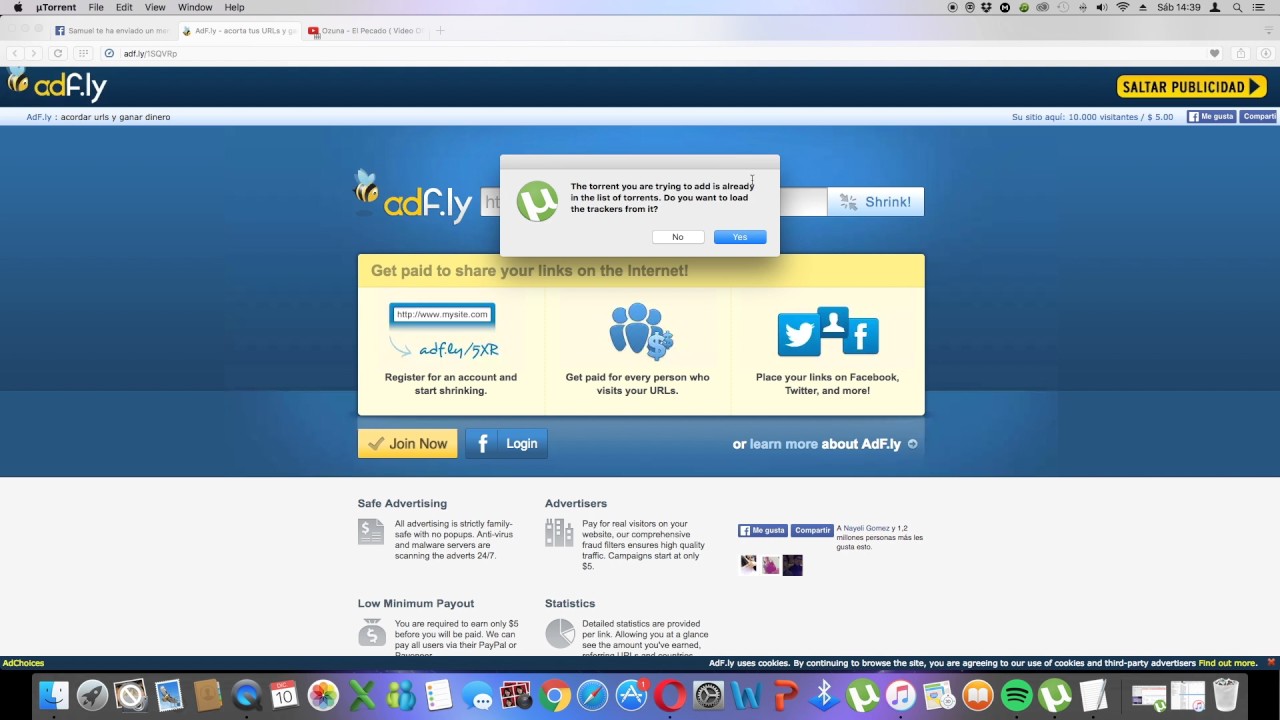The width and height of the screenshot is (1280, 720).
Task: Open the Window menu
Action: click(x=195, y=7)
